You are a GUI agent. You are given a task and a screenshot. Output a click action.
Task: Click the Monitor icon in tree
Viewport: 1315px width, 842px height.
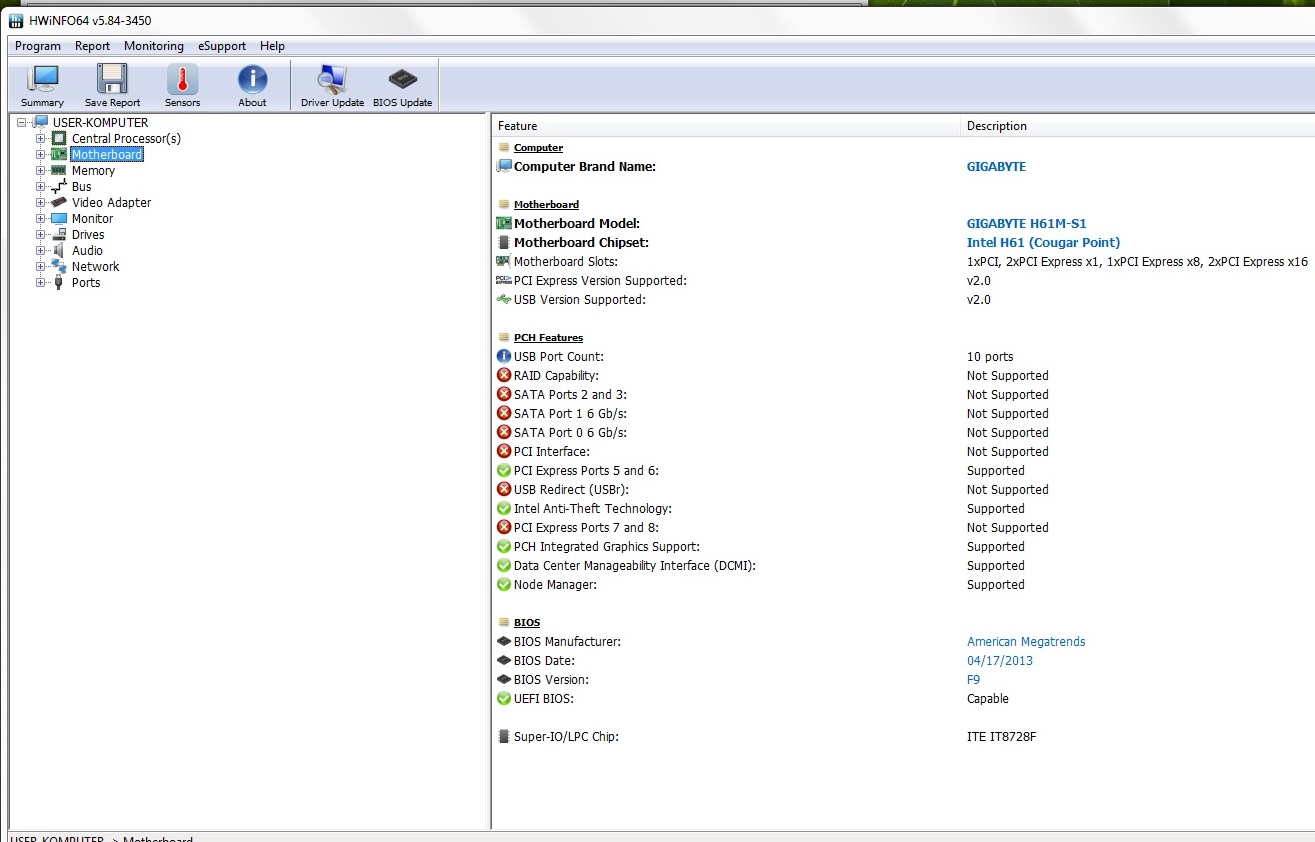(x=59, y=219)
